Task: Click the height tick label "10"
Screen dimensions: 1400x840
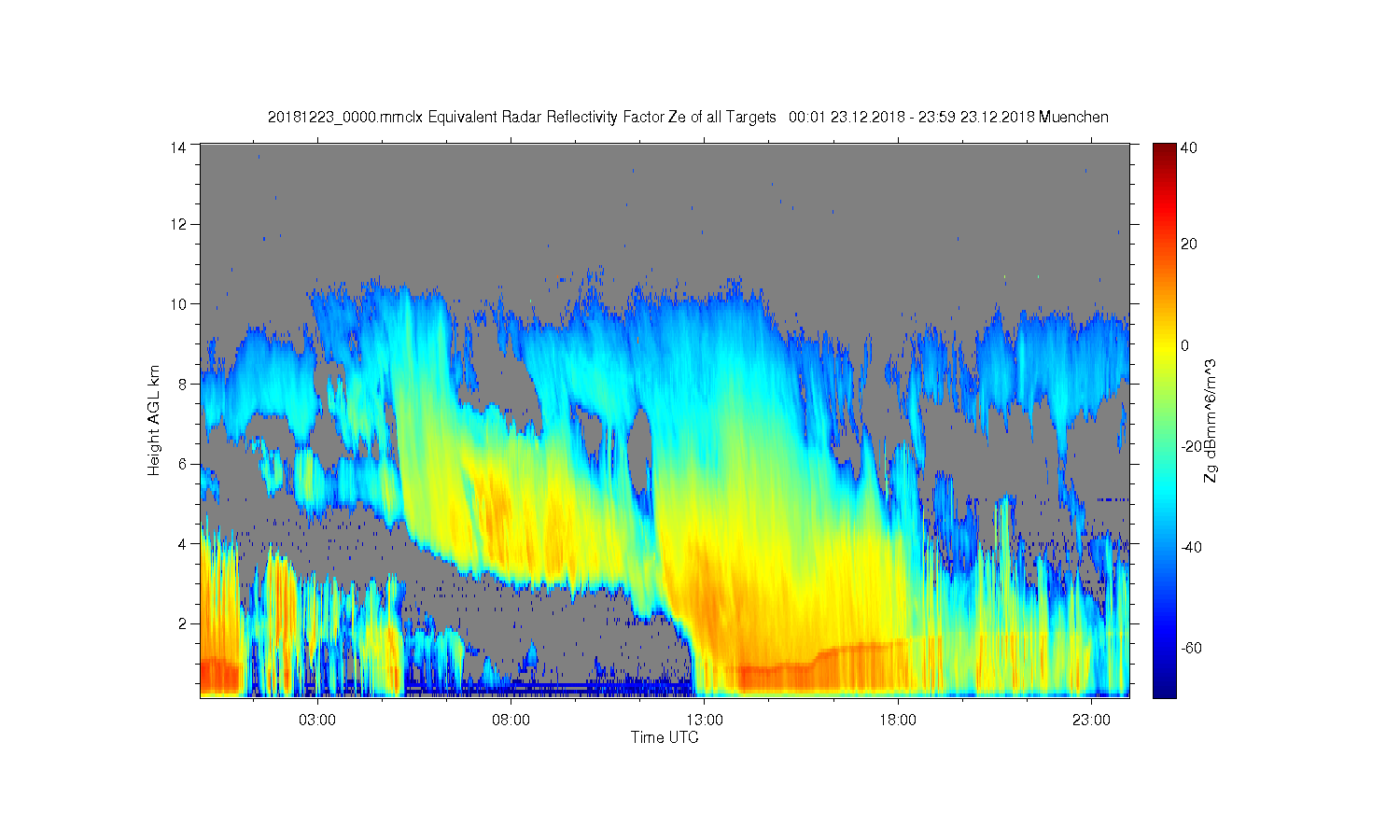Action: coord(178,304)
